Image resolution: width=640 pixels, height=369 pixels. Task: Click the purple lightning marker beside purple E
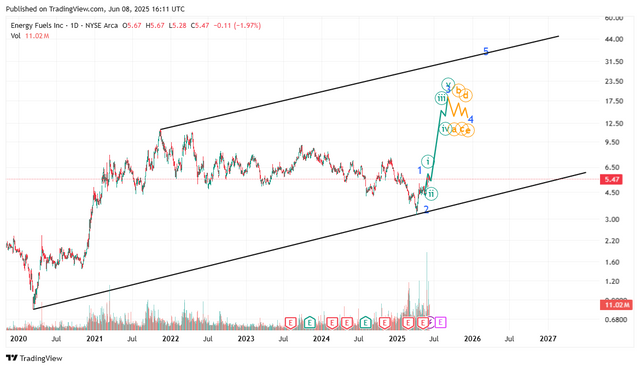click(432, 322)
